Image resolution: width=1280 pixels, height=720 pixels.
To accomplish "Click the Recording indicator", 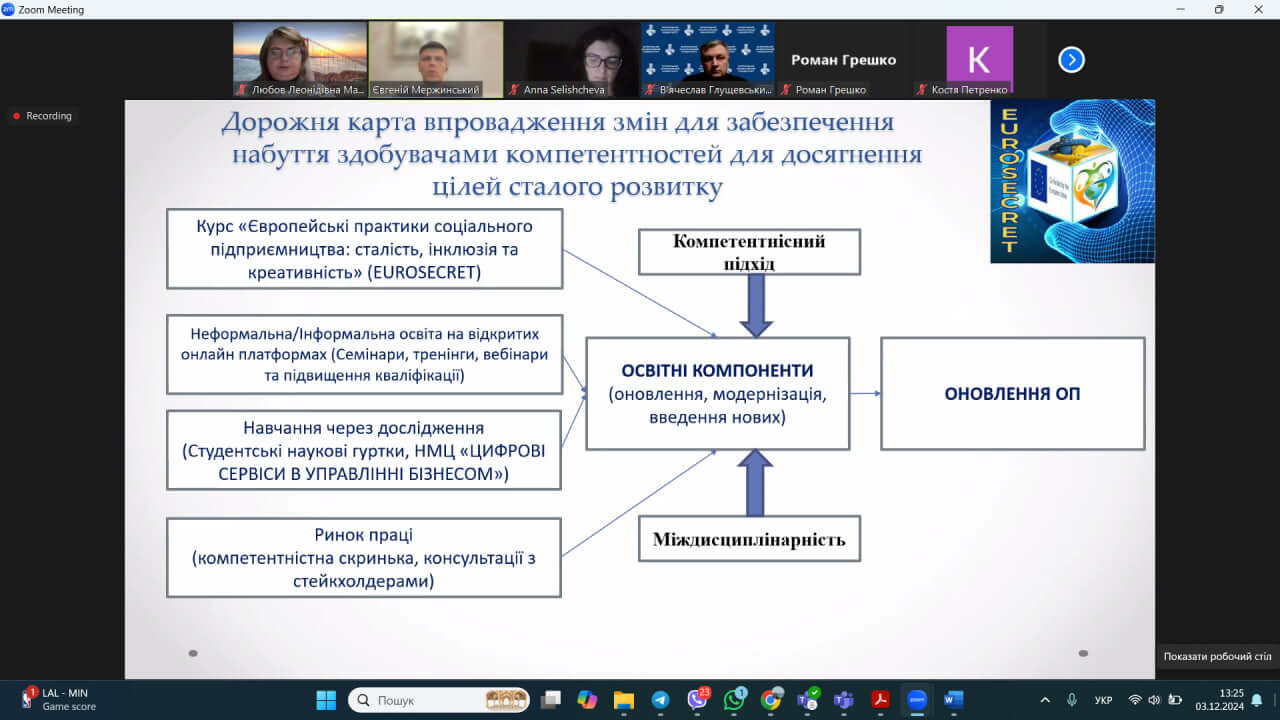I will tap(42, 116).
